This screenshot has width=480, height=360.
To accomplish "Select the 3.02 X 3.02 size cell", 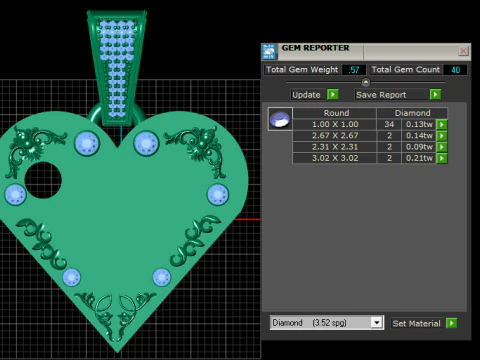I will click(x=335, y=158).
